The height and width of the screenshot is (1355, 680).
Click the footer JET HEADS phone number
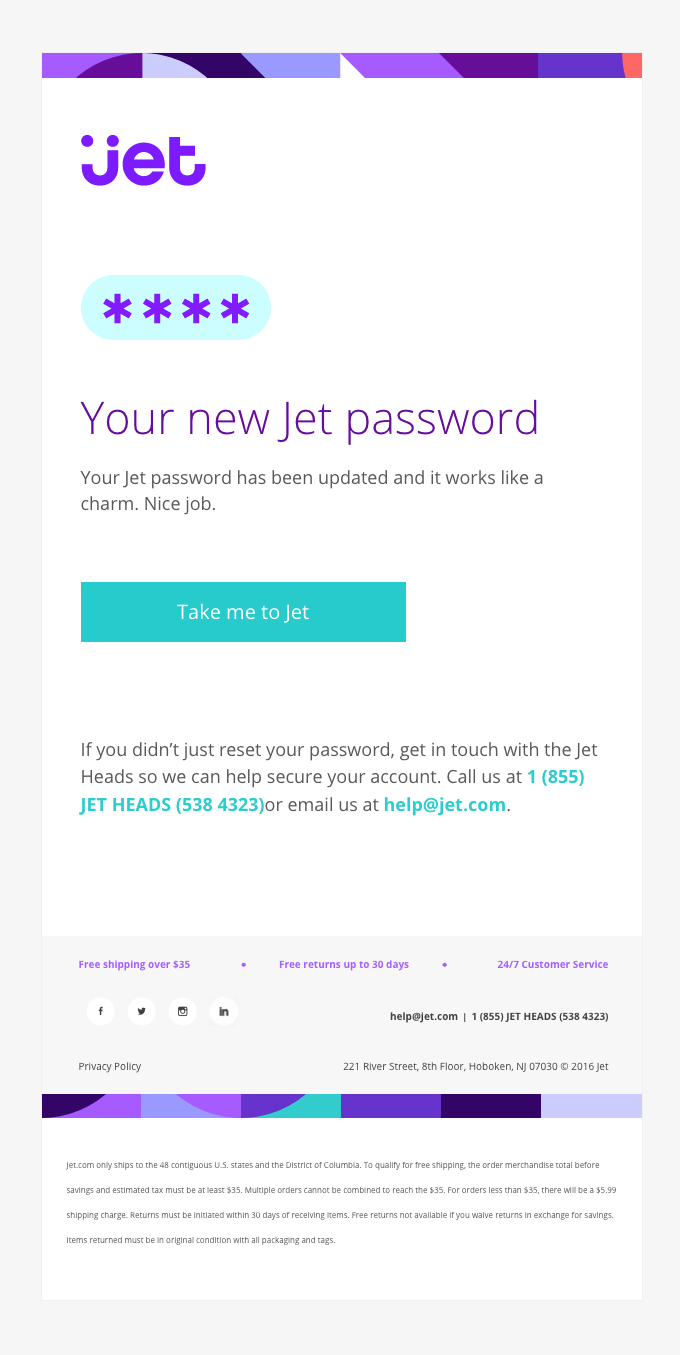540,1017
